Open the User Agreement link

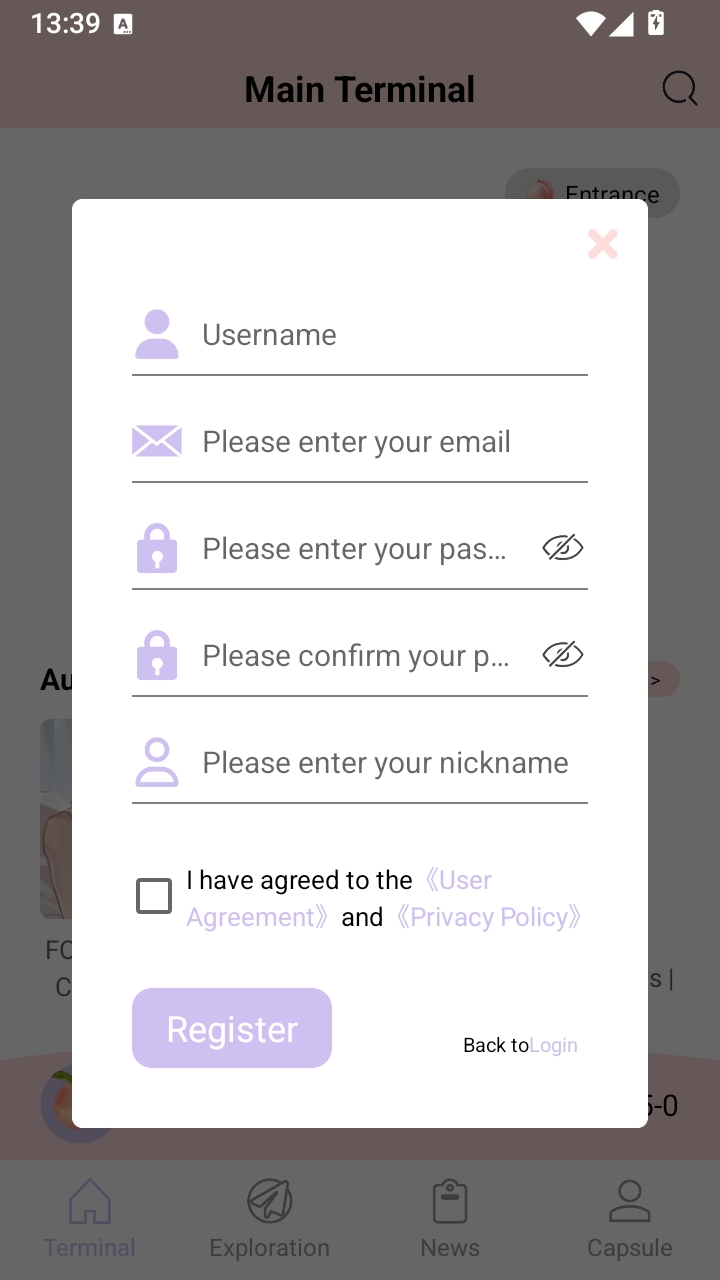point(340,898)
